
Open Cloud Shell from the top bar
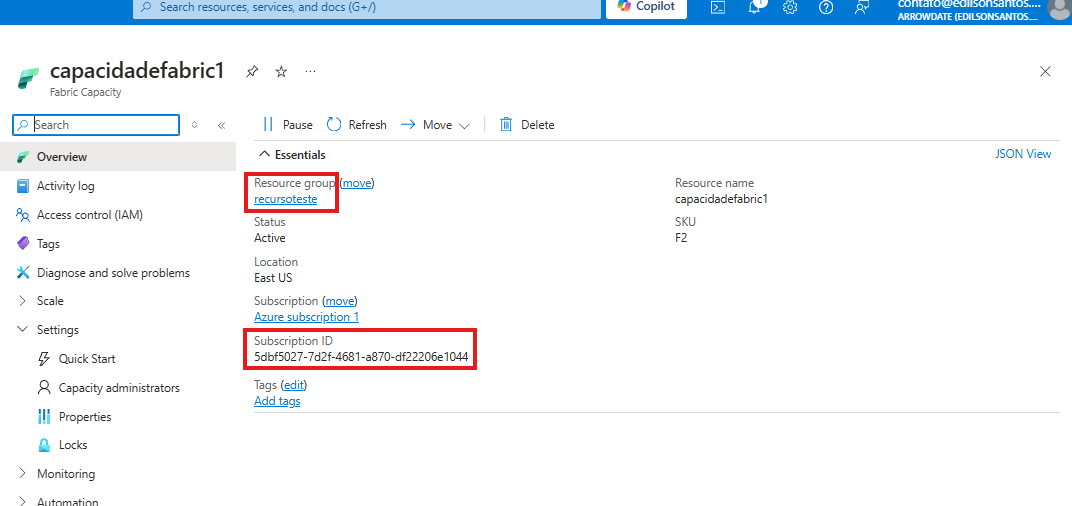pyautogui.click(x=718, y=7)
